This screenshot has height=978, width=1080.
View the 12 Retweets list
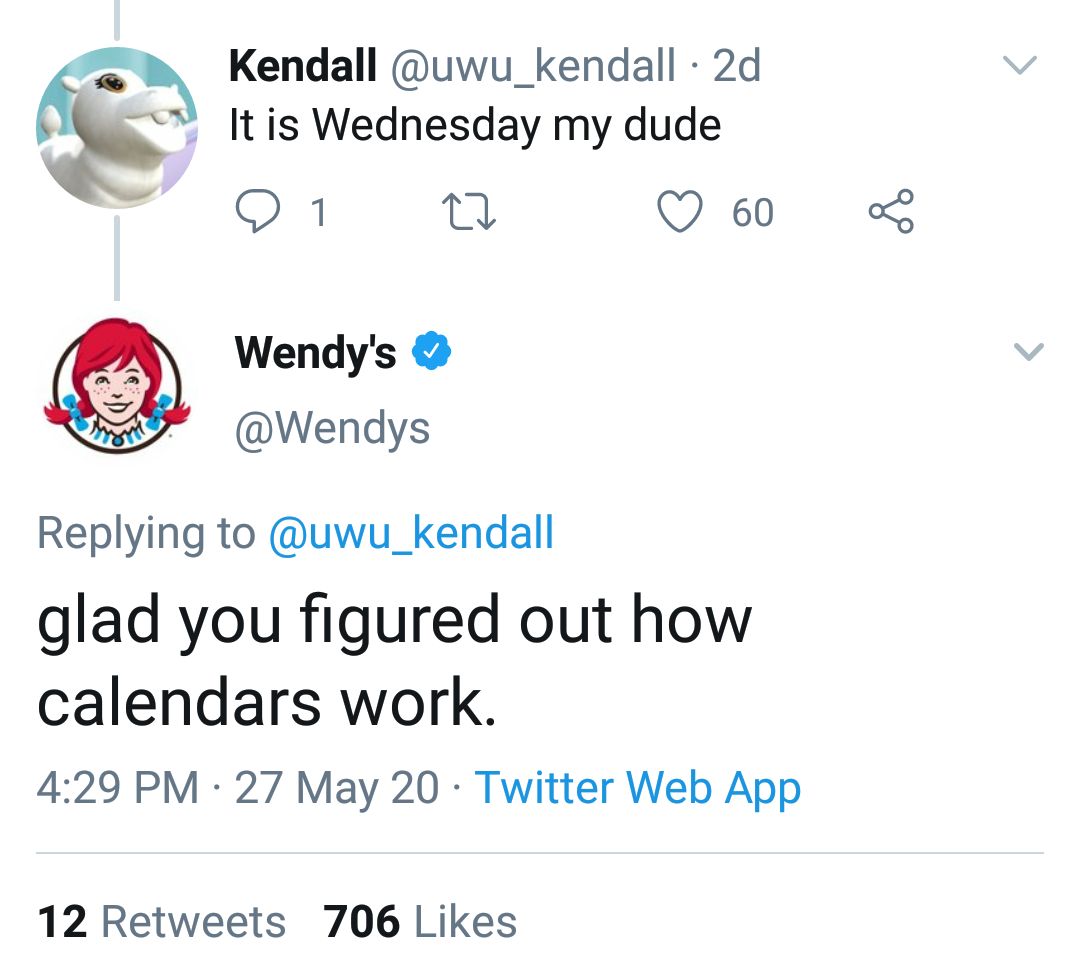tap(162, 921)
